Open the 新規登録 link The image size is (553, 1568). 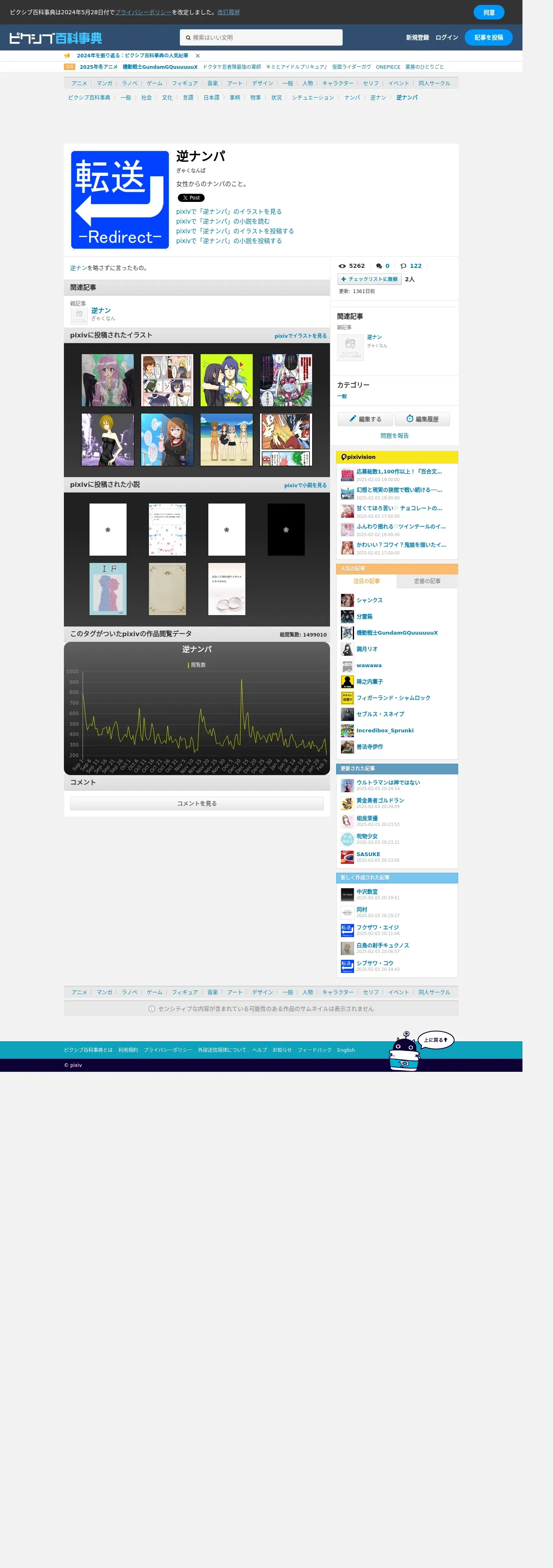[x=417, y=38]
